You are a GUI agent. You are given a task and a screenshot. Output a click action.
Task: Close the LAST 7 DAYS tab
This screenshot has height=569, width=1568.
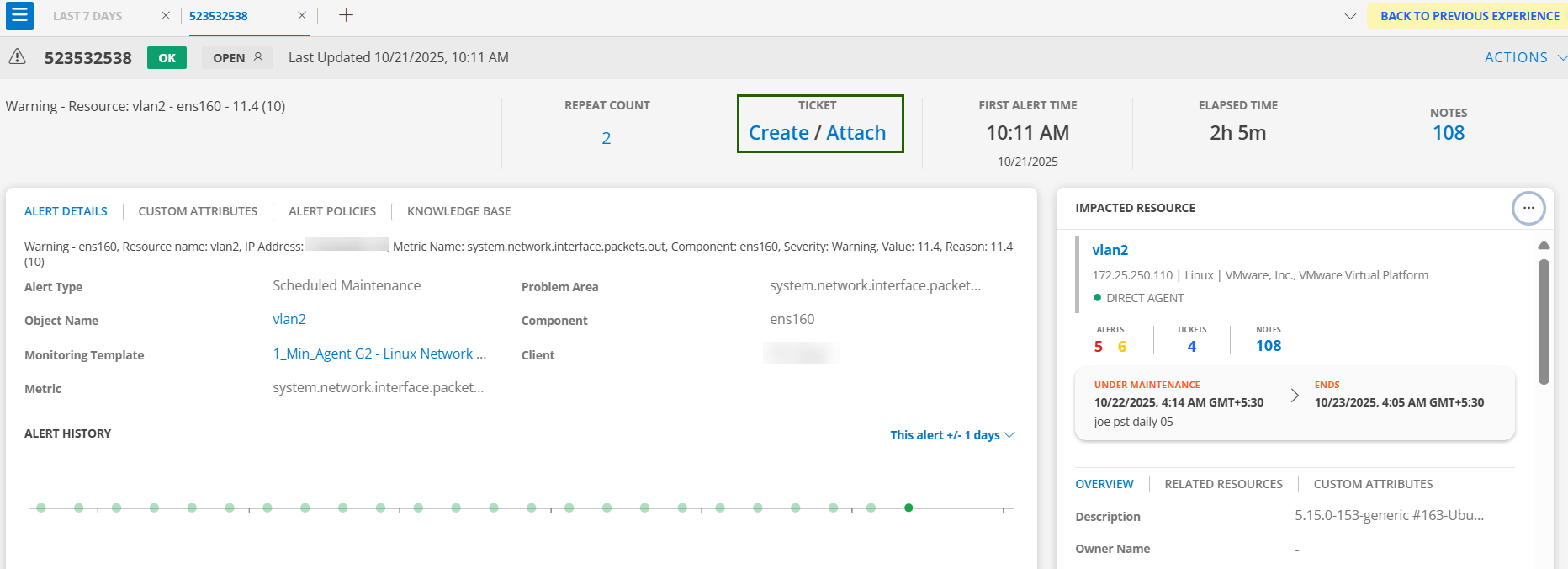coord(166,16)
